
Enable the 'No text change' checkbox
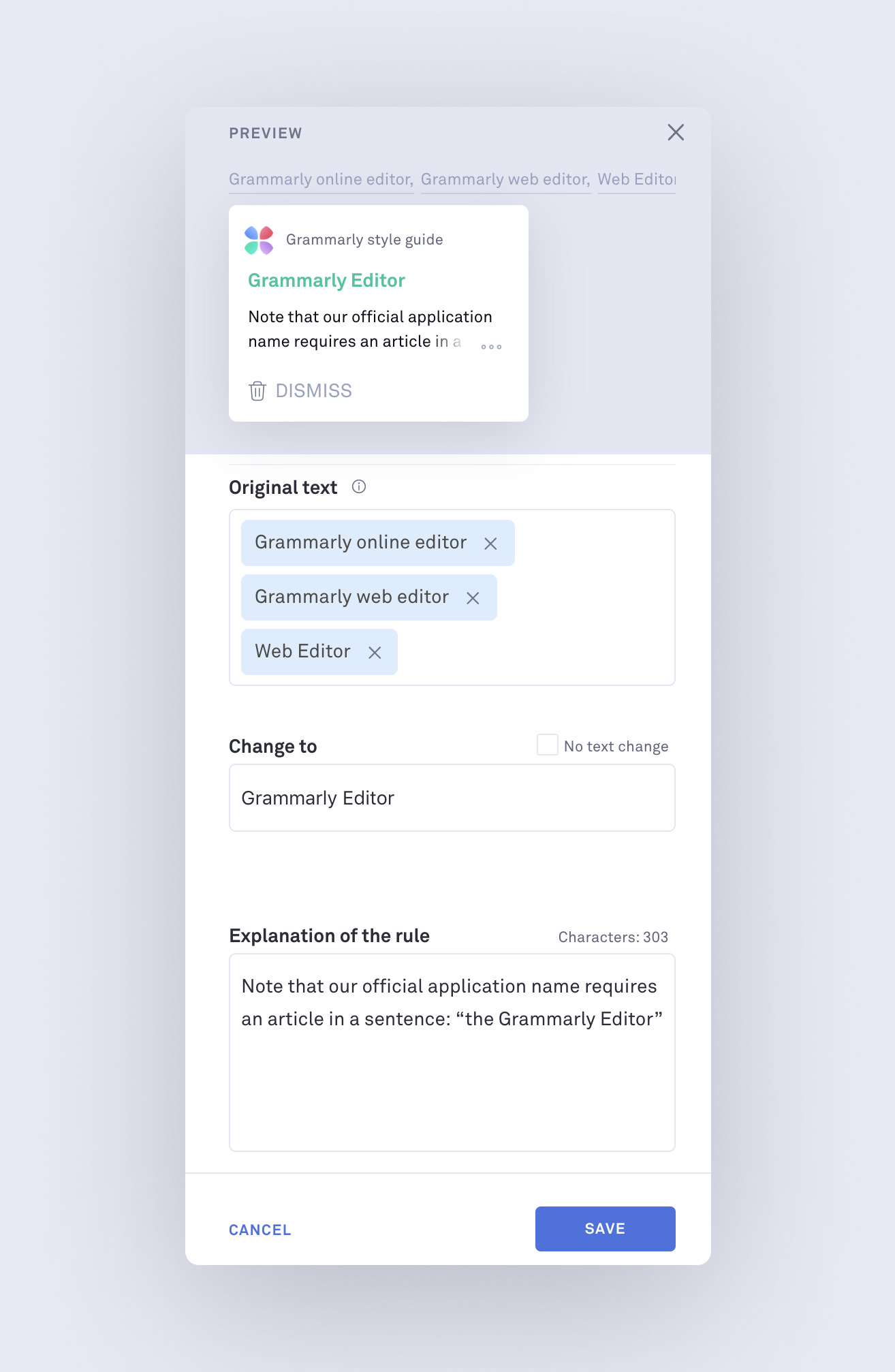(548, 745)
